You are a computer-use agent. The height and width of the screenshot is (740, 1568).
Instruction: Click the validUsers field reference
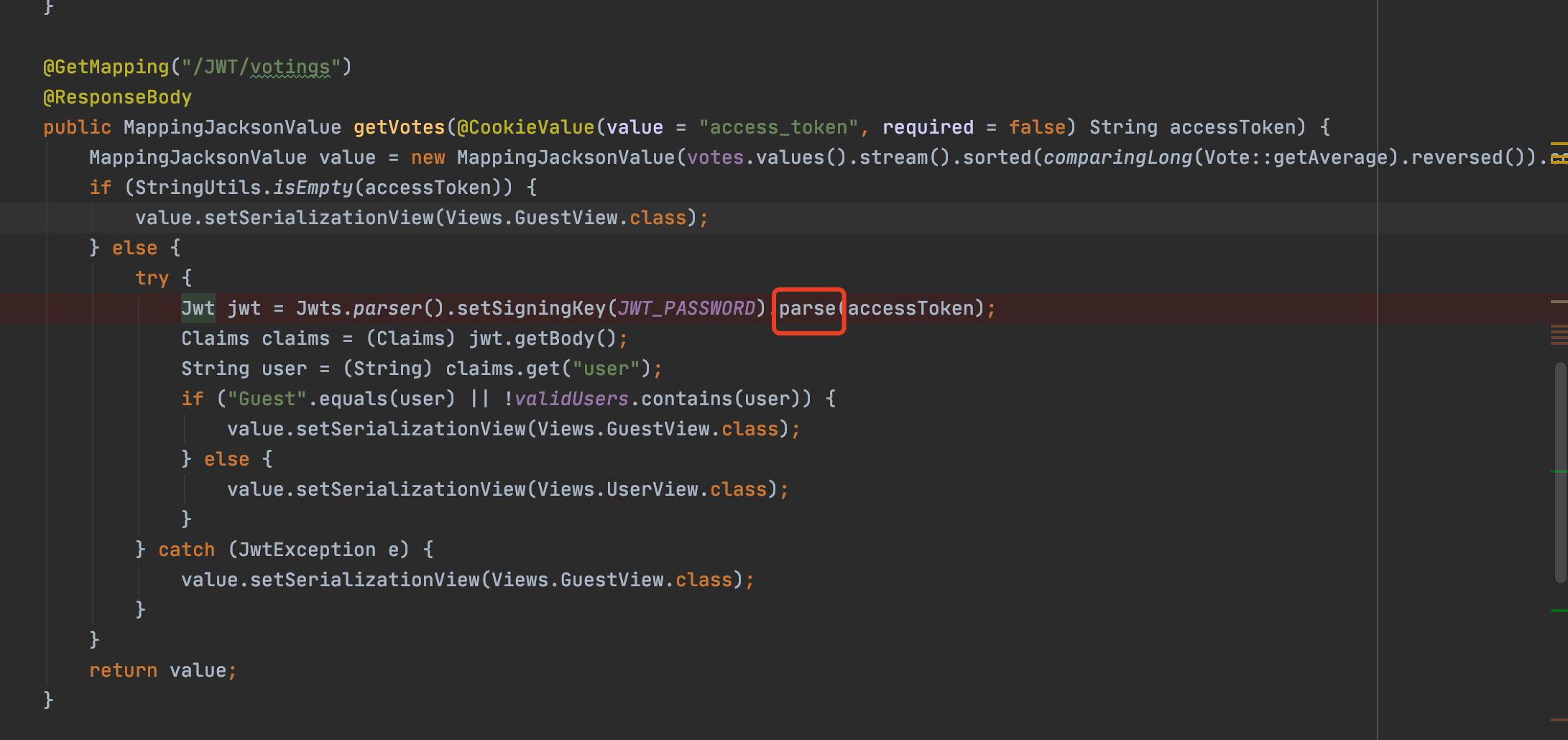click(x=571, y=399)
